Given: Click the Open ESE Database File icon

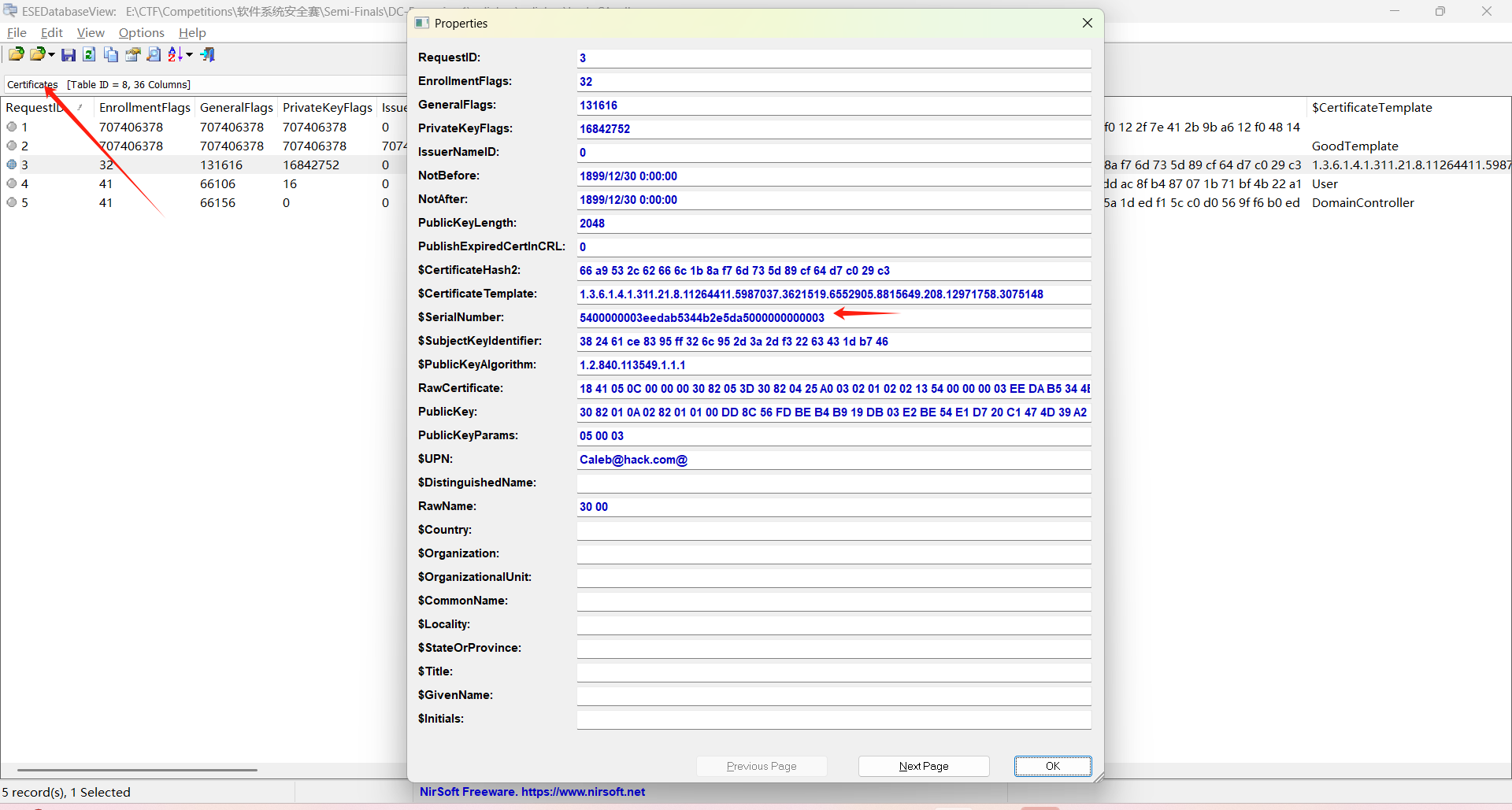Looking at the screenshot, I should tap(16, 54).
